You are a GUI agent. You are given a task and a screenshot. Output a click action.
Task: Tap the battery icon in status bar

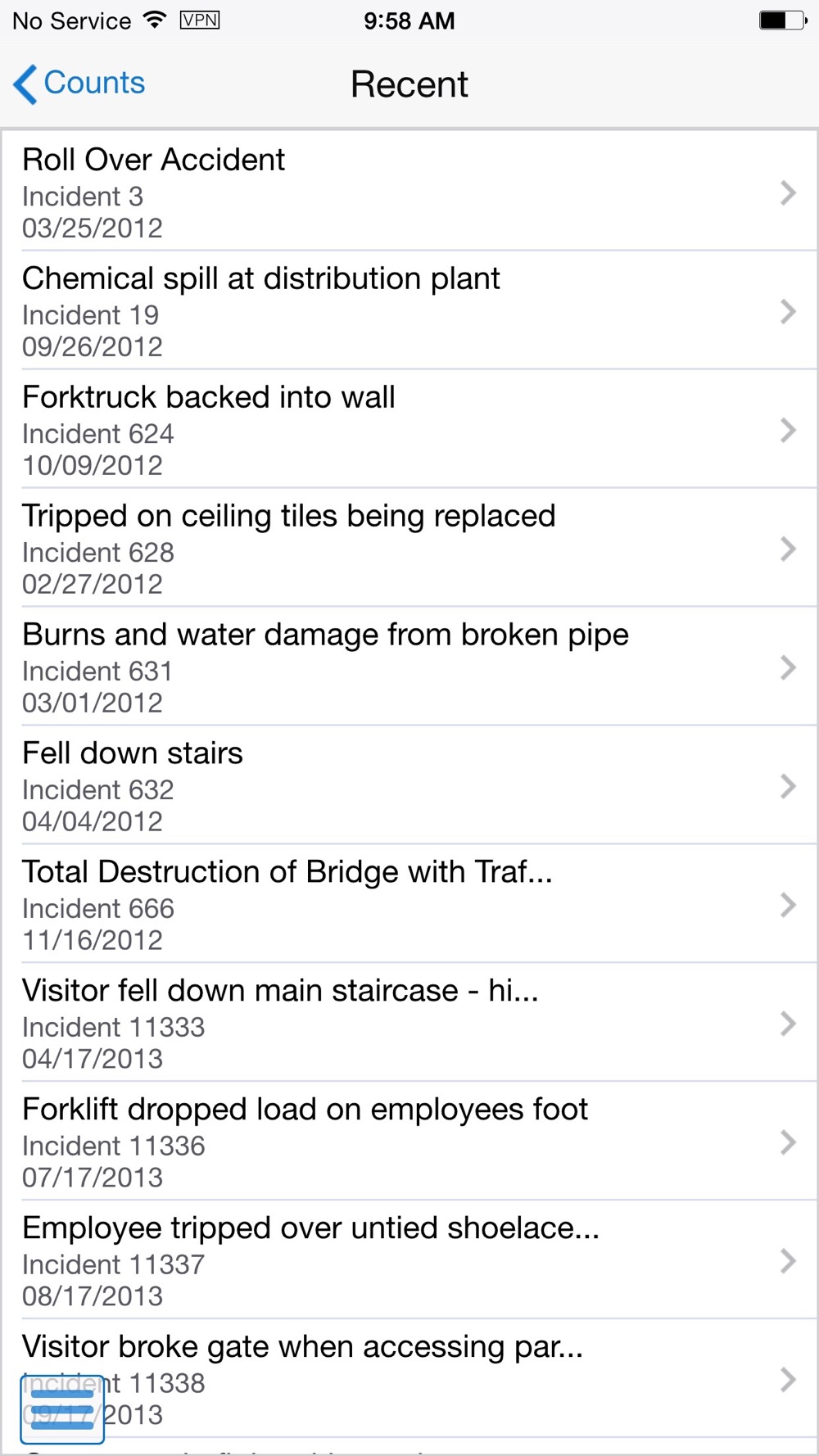[x=783, y=20]
